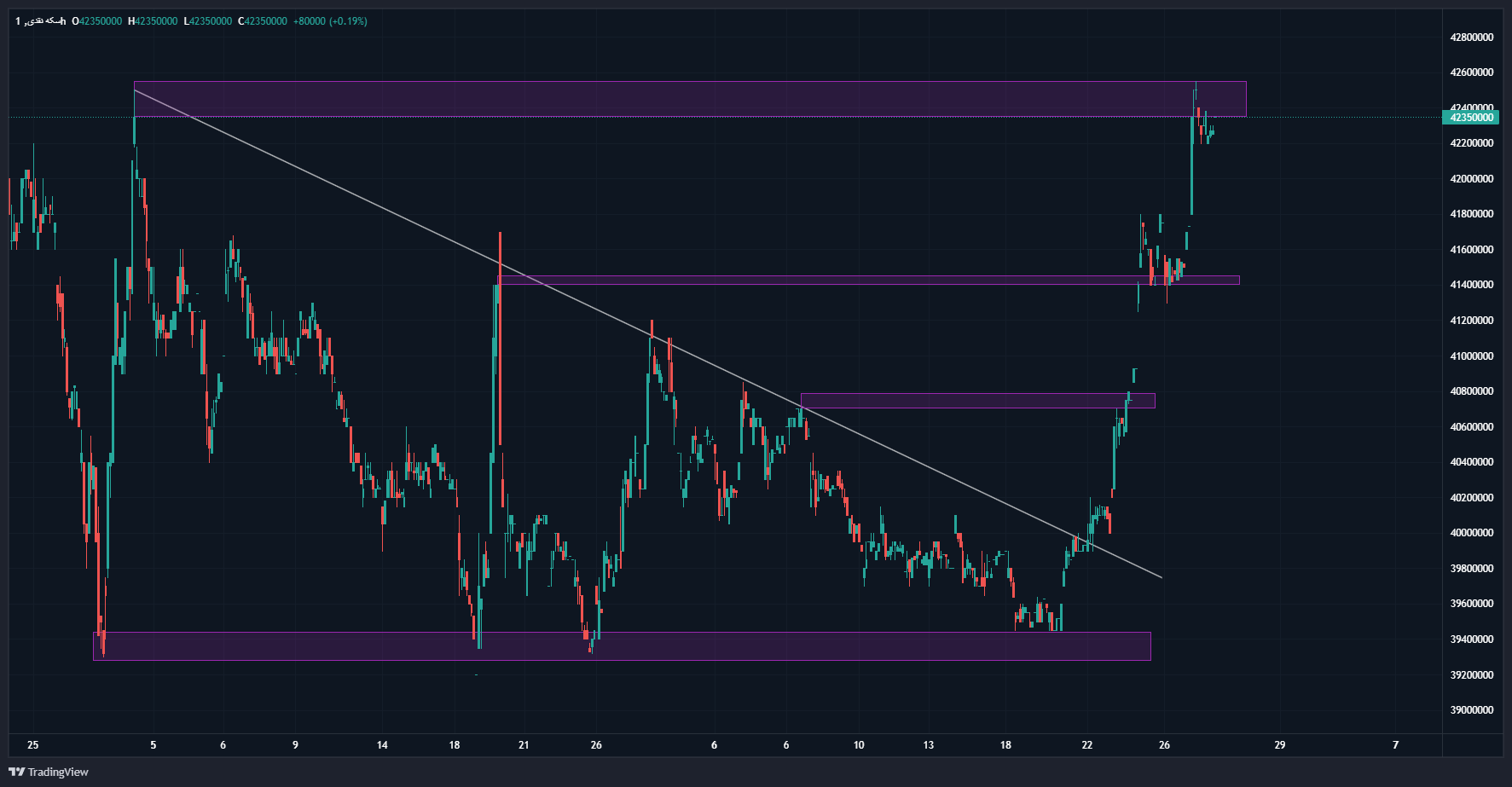Click the symbol title in chart legend

(x=40, y=21)
